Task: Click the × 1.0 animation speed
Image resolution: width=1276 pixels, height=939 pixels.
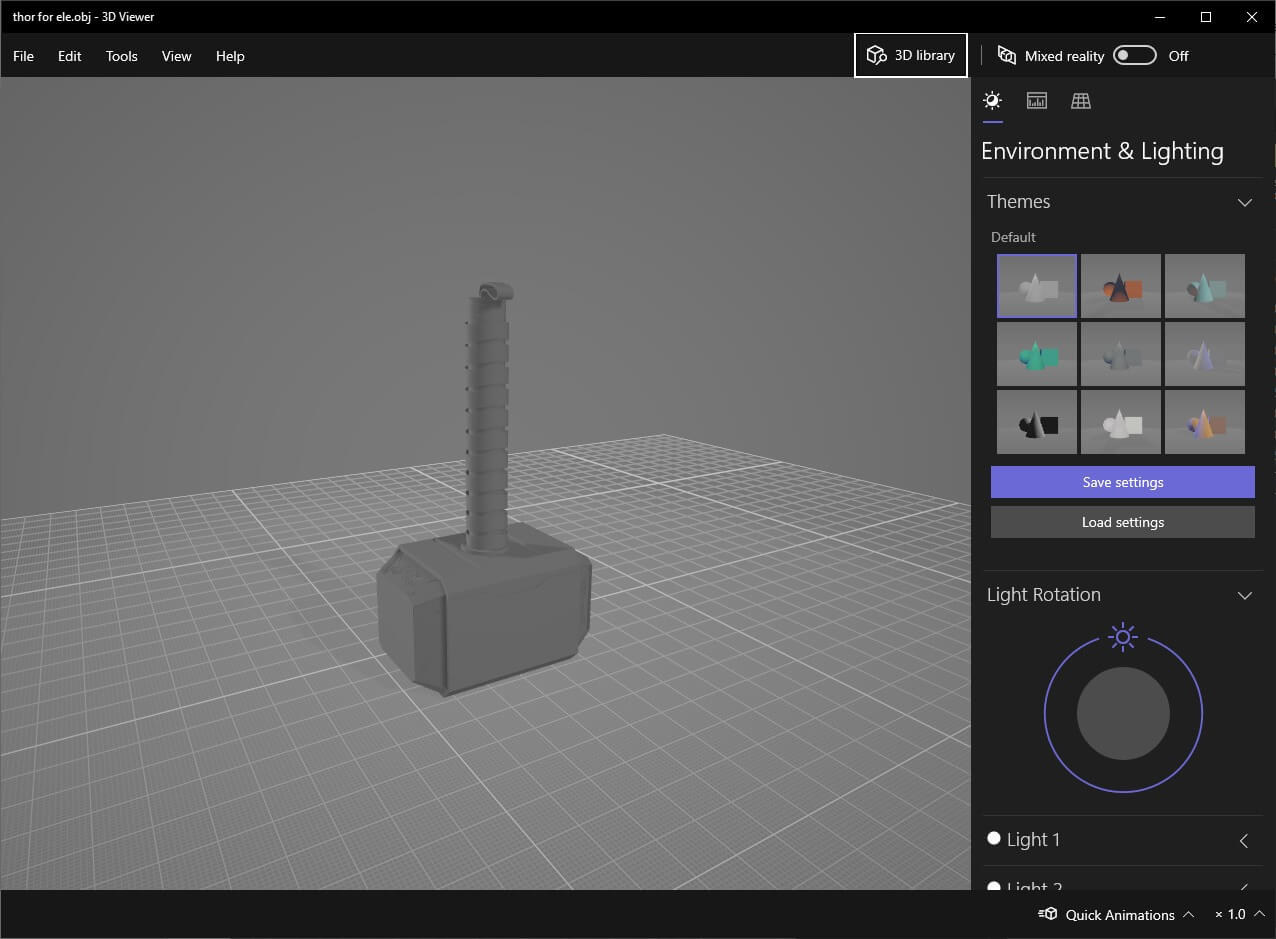Action: point(1230,914)
